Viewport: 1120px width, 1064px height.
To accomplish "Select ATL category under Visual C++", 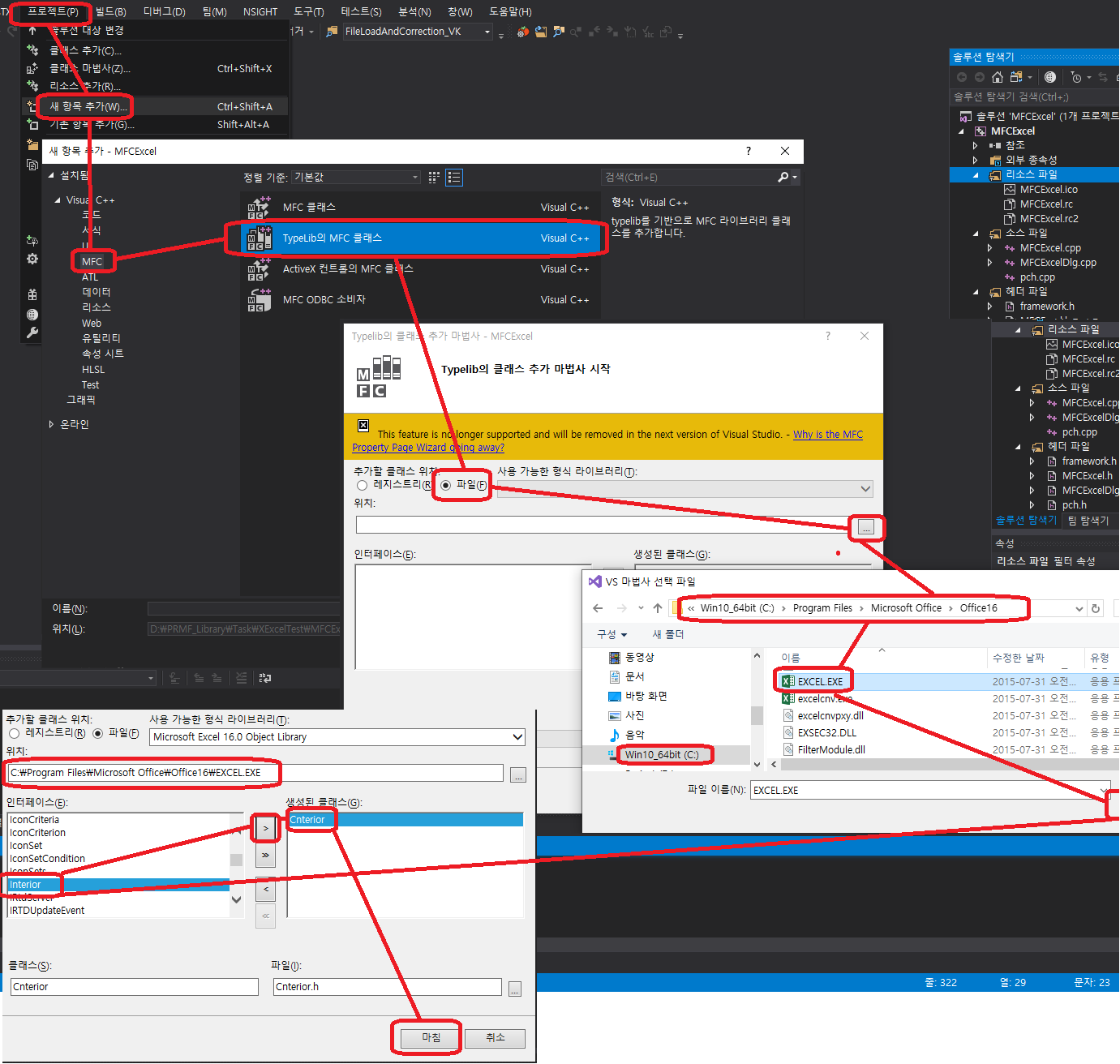I will point(90,277).
